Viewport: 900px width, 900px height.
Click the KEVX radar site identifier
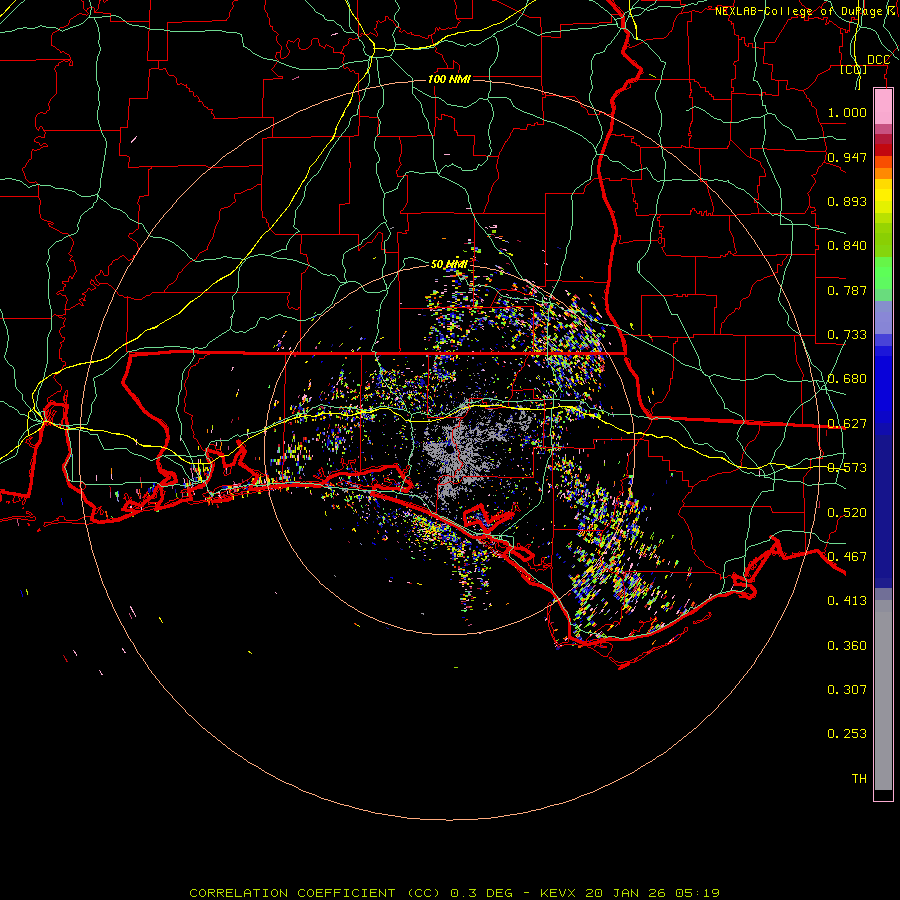[x=558, y=893]
